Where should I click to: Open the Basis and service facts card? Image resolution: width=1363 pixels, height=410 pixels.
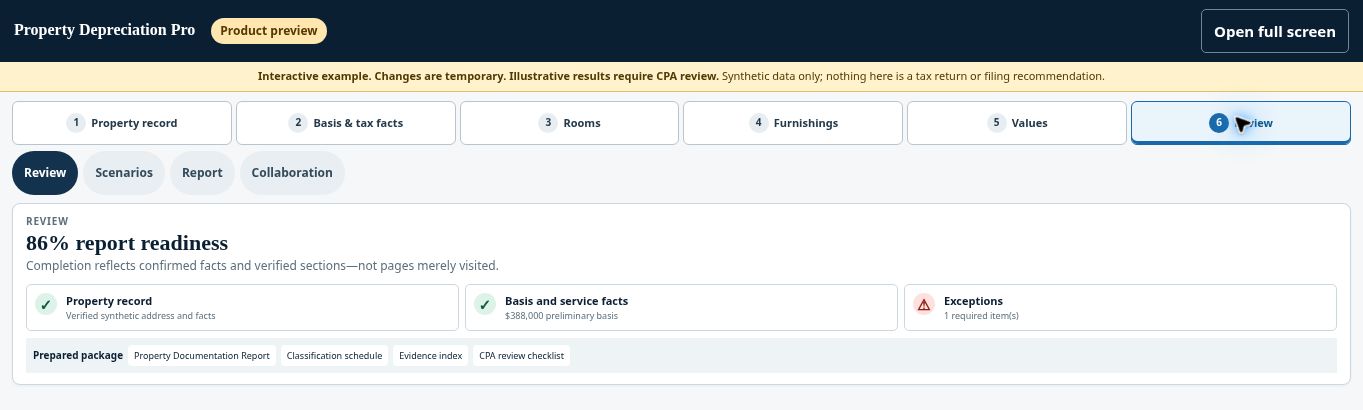tap(681, 307)
